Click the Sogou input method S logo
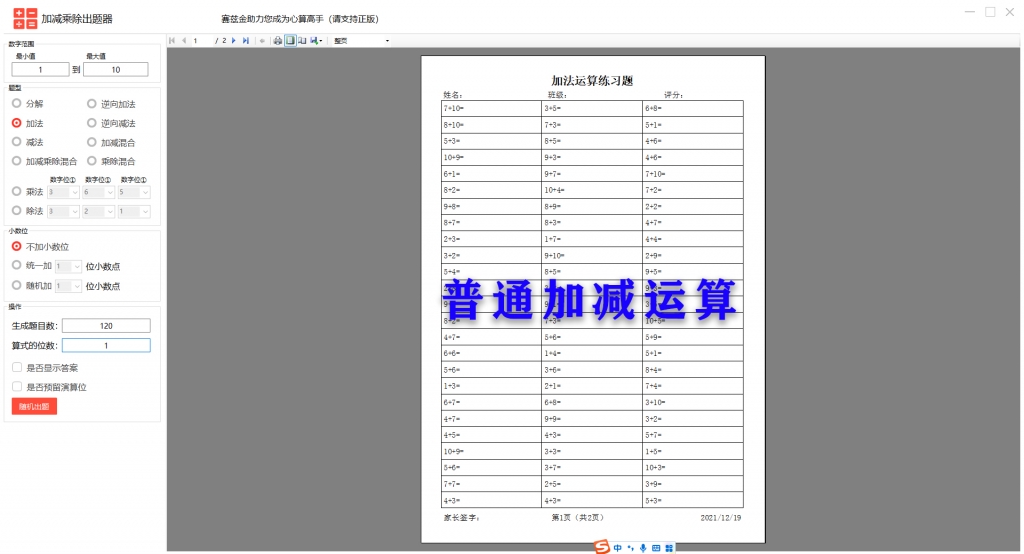The height and width of the screenshot is (554, 1024). click(x=602, y=547)
